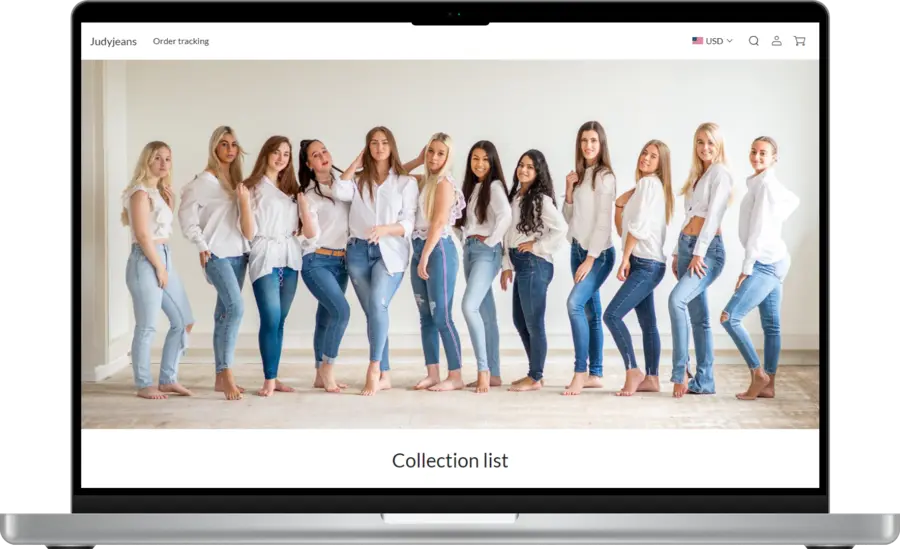Image resolution: width=900 pixels, height=549 pixels.
Task: Go to the Judyjeans home logo
Action: coord(114,41)
